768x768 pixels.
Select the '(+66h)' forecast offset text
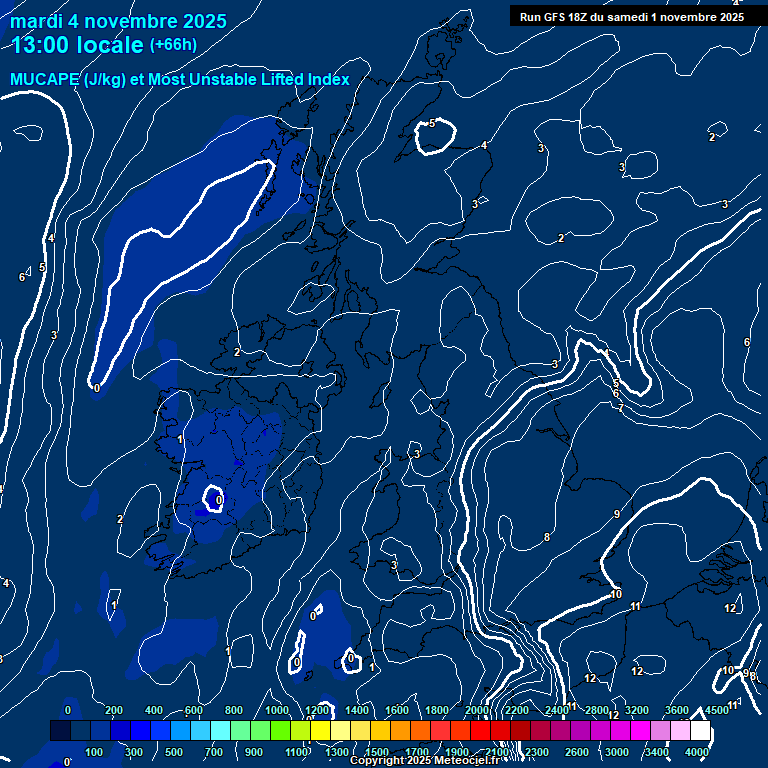point(173,45)
